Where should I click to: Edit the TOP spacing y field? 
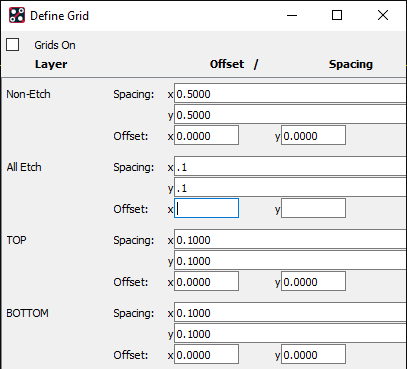pos(290,261)
